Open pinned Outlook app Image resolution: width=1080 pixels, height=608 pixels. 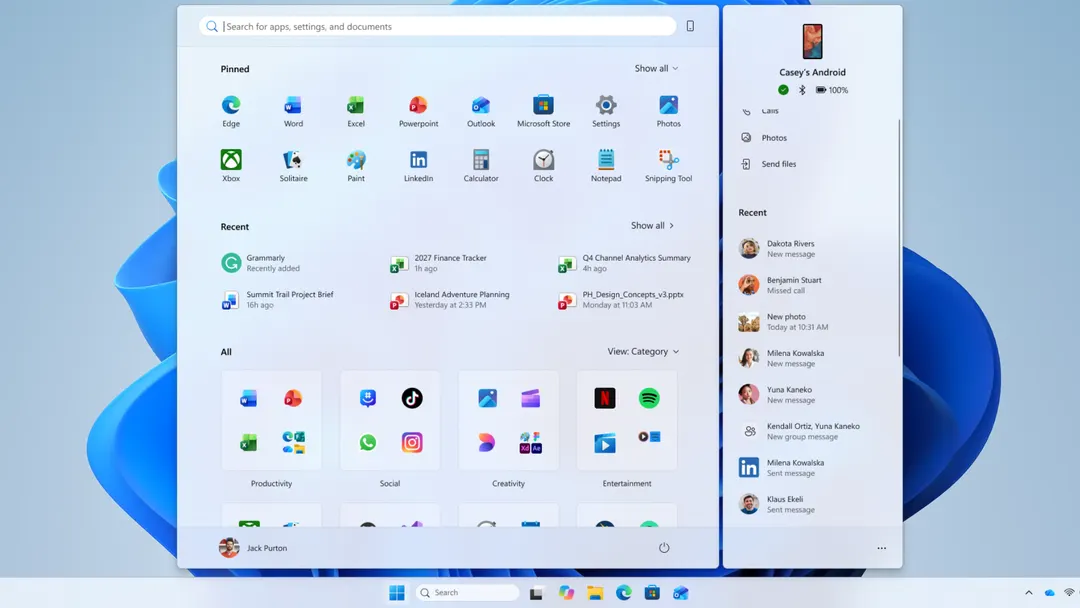(481, 111)
